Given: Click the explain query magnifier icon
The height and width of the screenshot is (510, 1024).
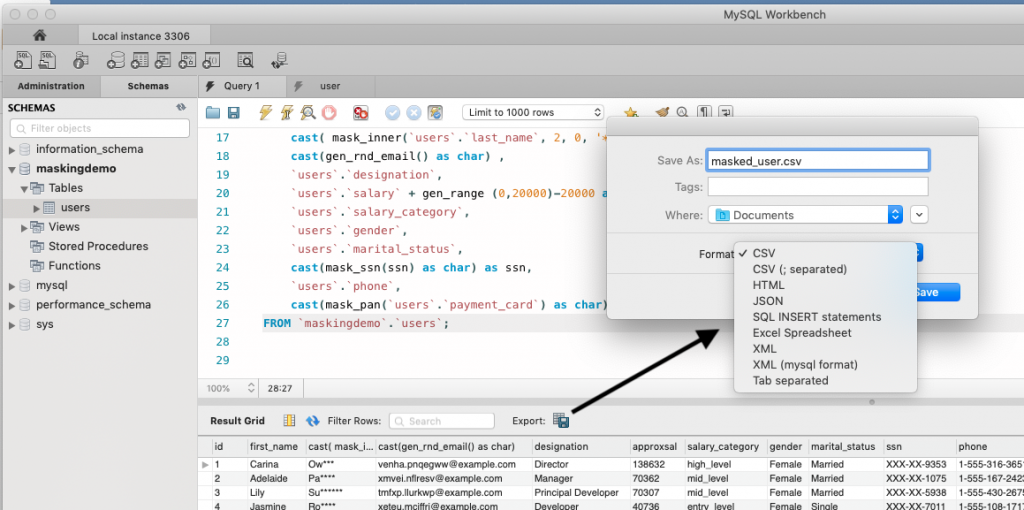Looking at the screenshot, I should pos(308,113).
